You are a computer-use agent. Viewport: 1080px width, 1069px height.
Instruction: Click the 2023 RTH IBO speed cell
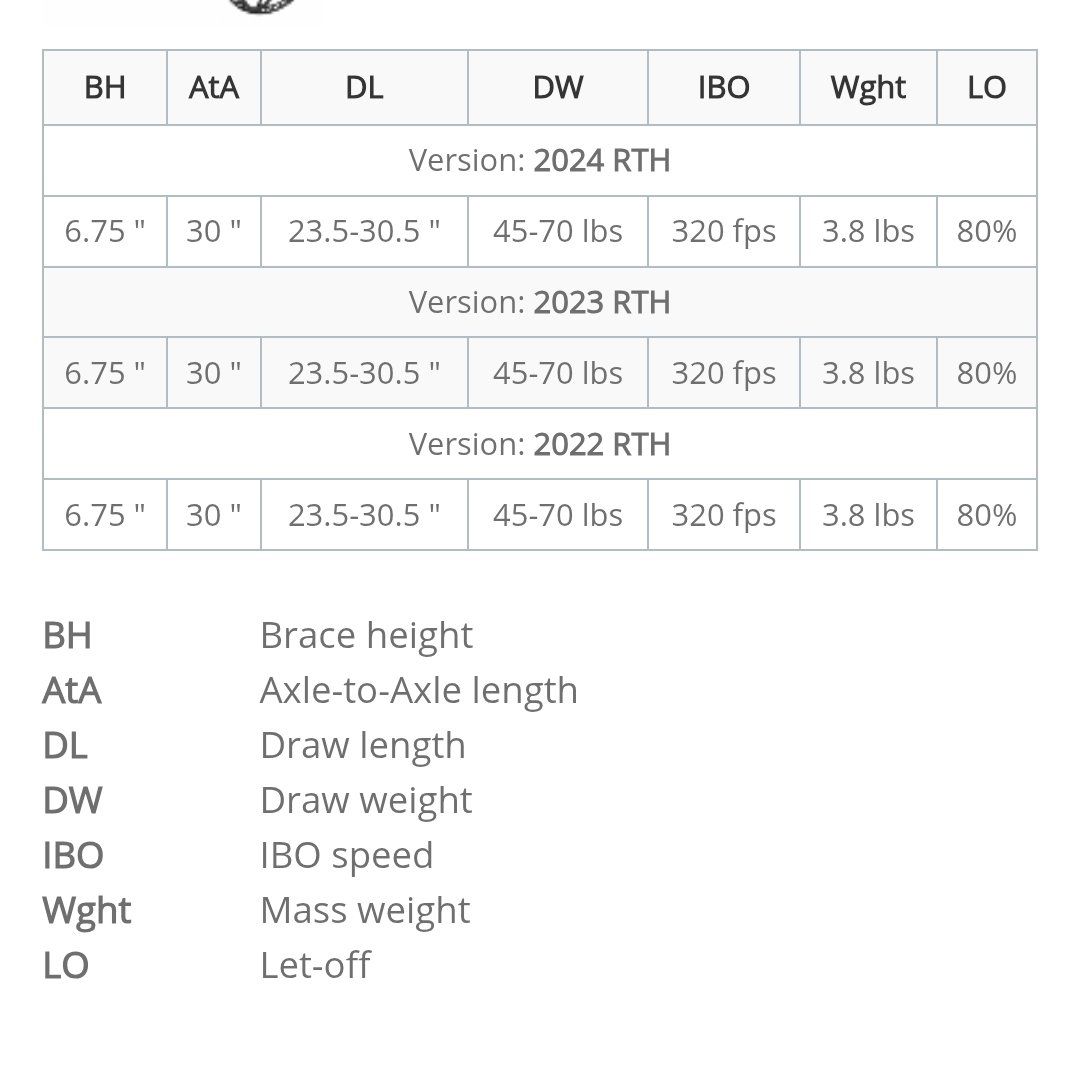(724, 373)
